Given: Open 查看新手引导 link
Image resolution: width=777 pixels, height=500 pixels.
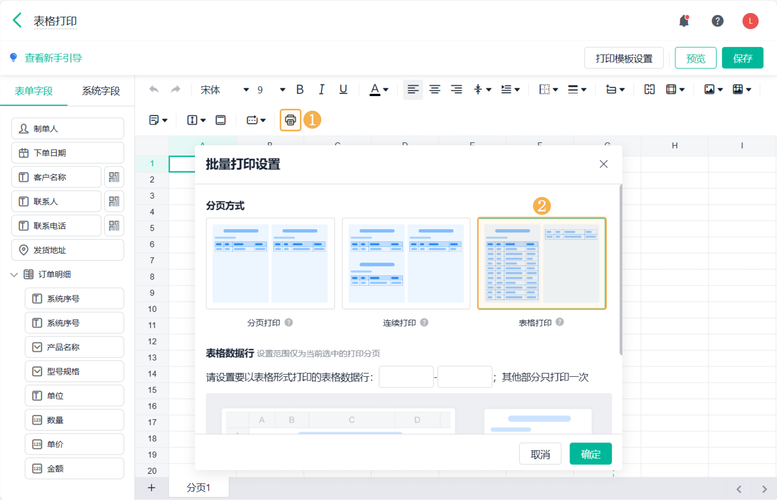Looking at the screenshot, I should (53, 58).
